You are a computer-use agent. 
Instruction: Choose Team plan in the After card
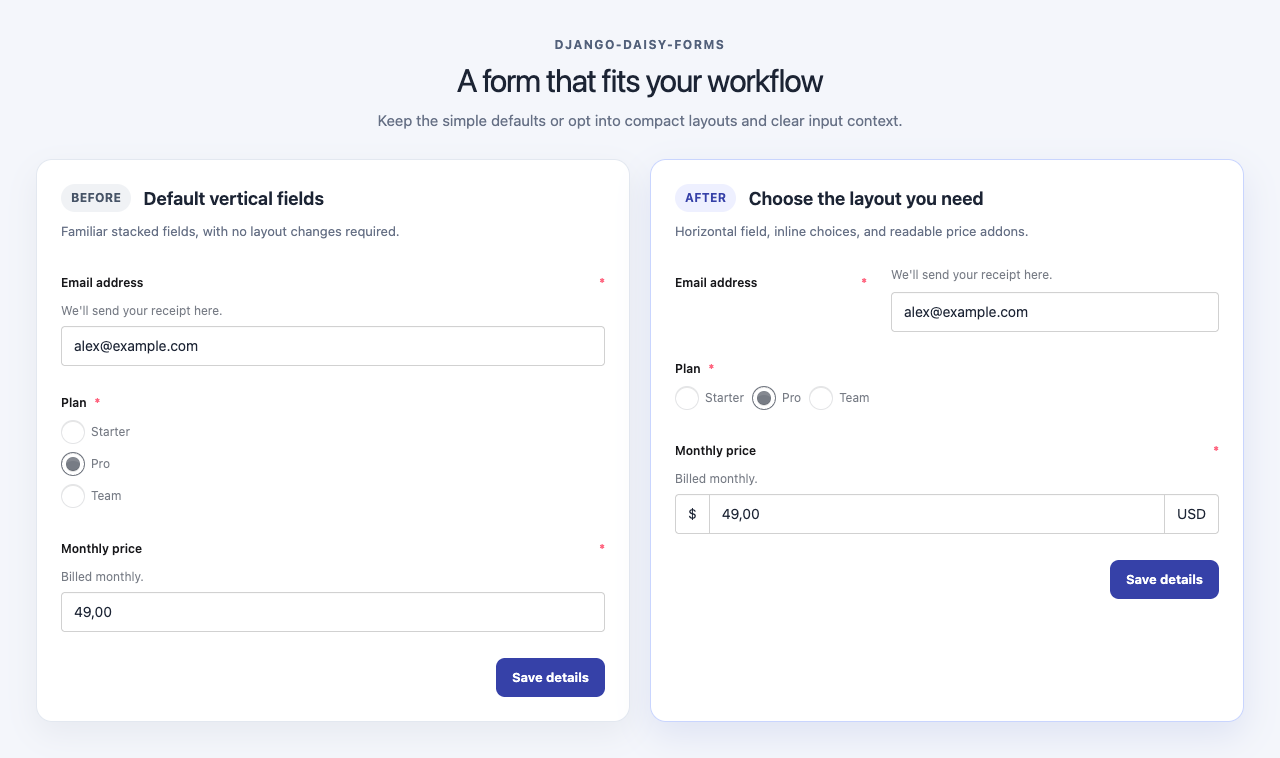821,398
